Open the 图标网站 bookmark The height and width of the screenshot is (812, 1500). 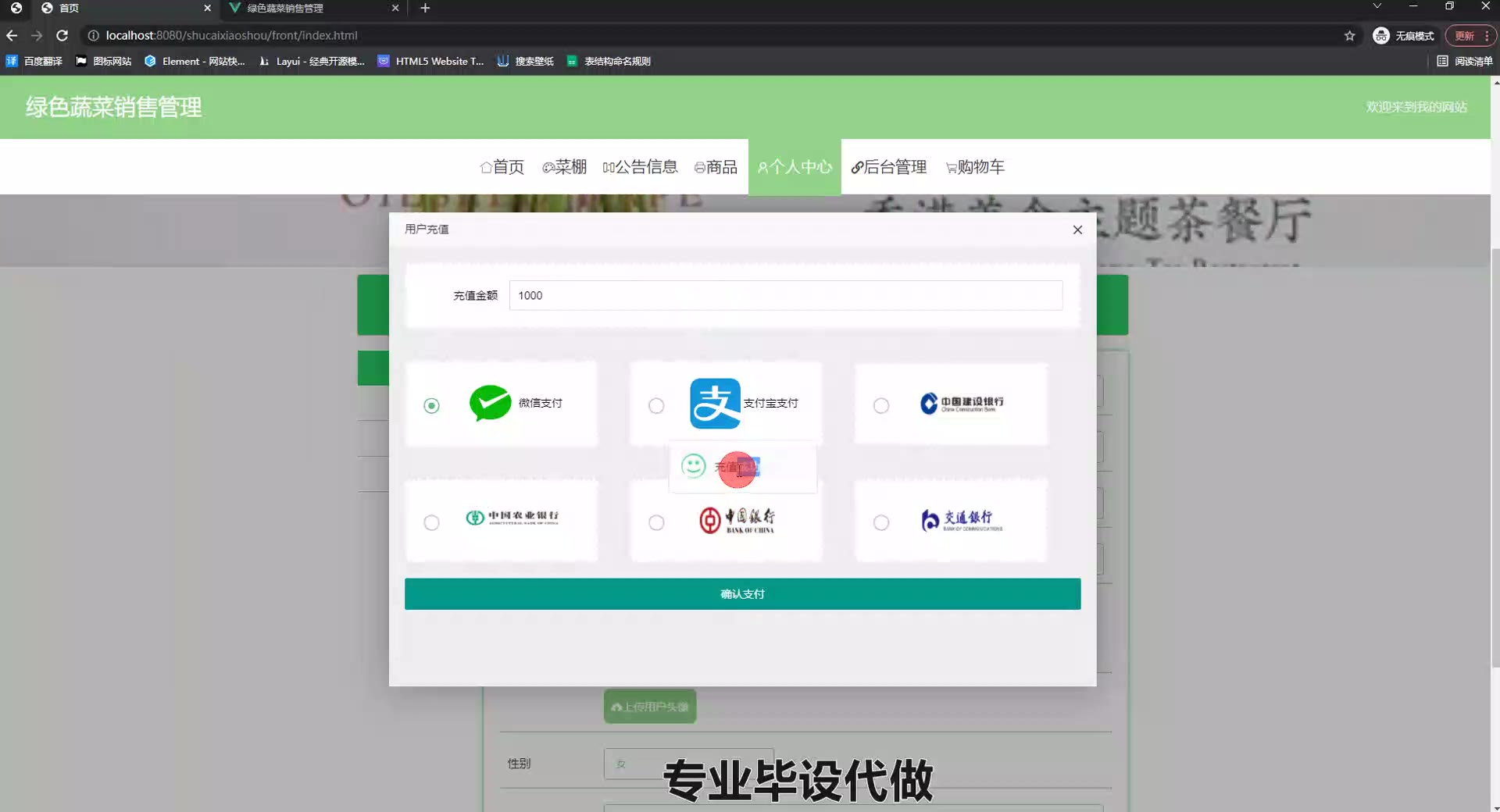coord(103,61)
